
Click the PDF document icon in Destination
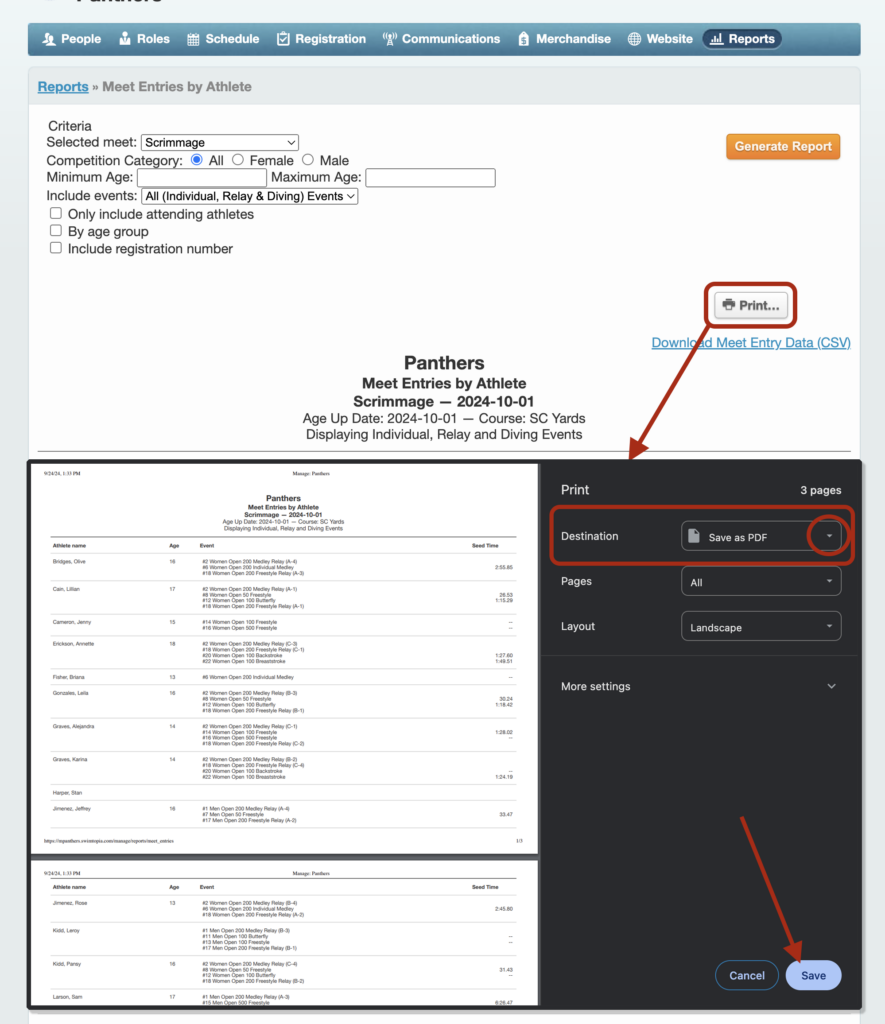click(694, 536)
